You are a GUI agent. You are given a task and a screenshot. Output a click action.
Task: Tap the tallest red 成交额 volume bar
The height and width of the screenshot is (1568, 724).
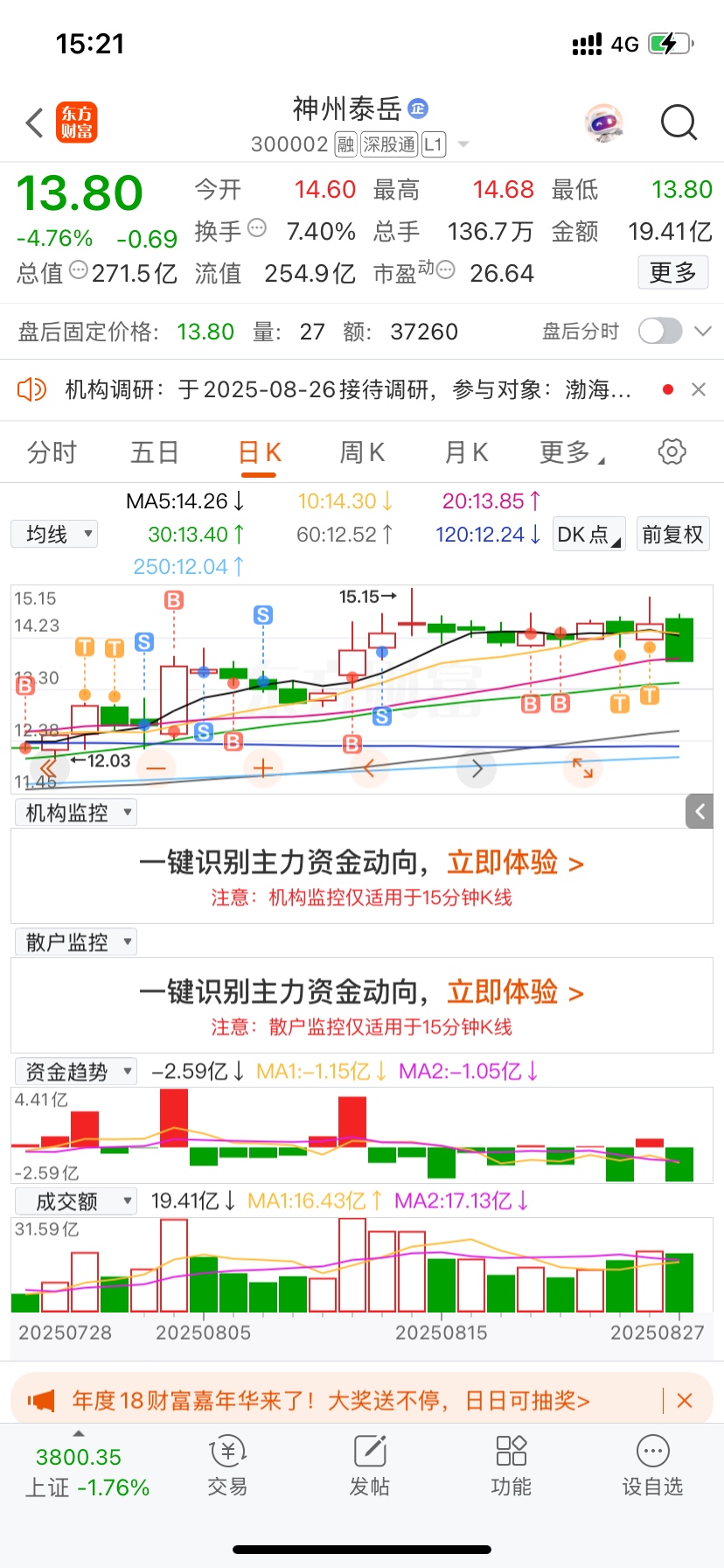(x=352, y=1264)
